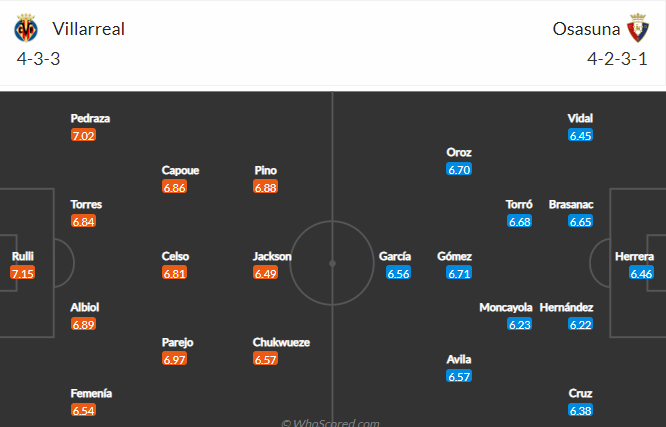Click player name Moncayola
Viewport: 666px width, 427px height.
coord(505,307)
